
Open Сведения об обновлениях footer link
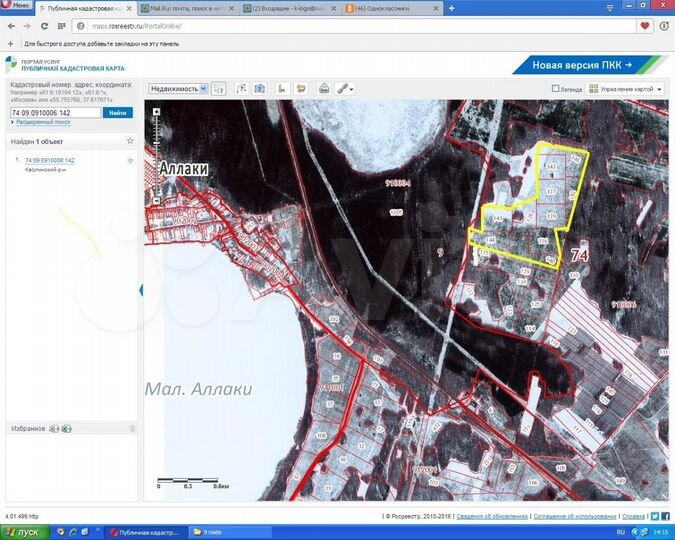pyautogui.click(x=494, y=516)
